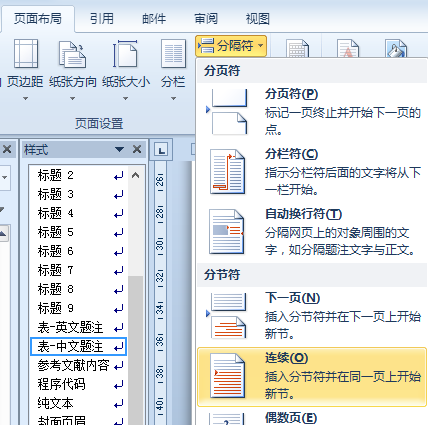Click the styles list scroll up arrow
The width and height of the screenshot is (428, 425).
135,175
